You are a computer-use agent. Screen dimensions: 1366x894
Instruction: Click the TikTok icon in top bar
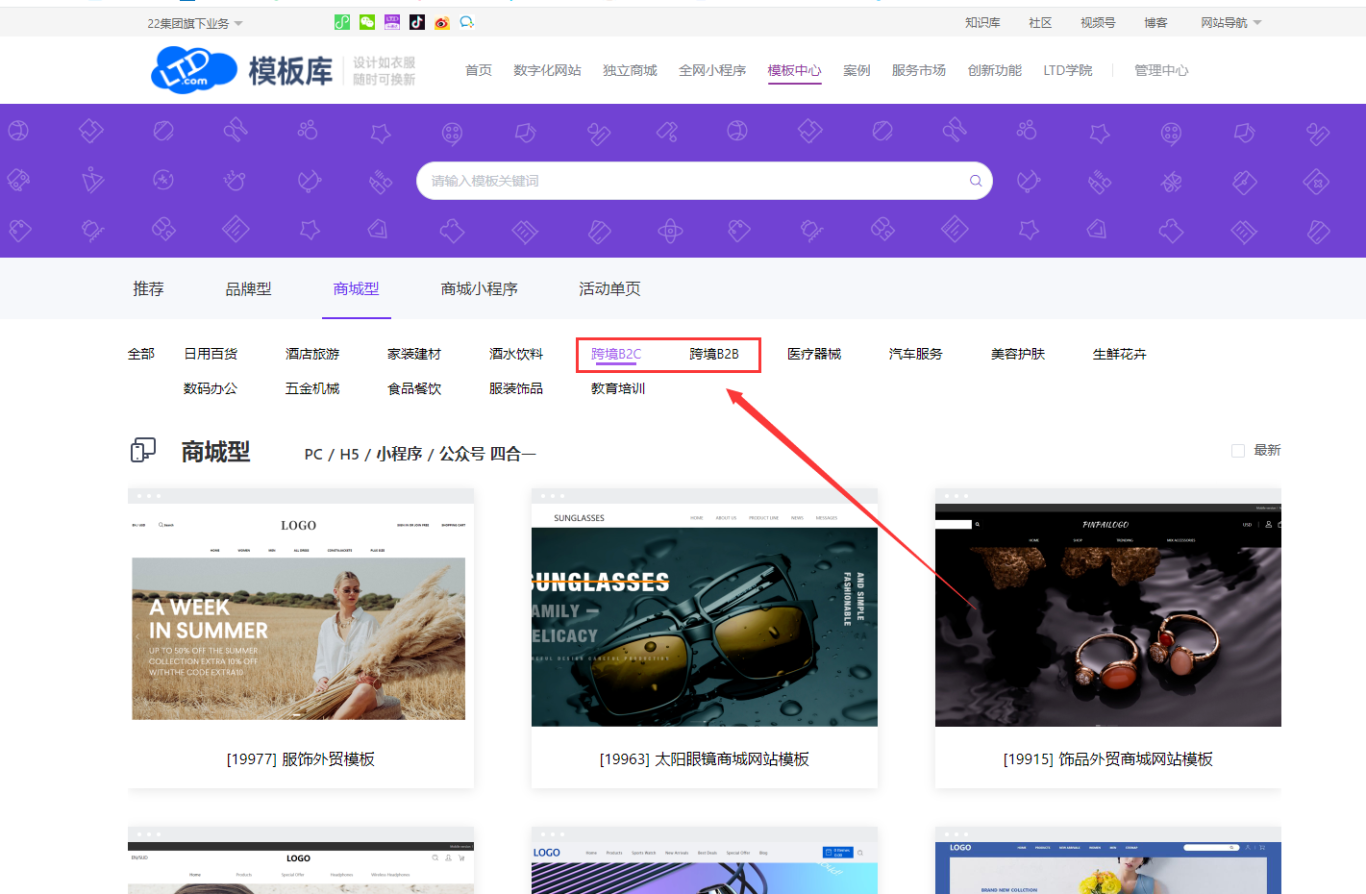[x=417, y=22]
